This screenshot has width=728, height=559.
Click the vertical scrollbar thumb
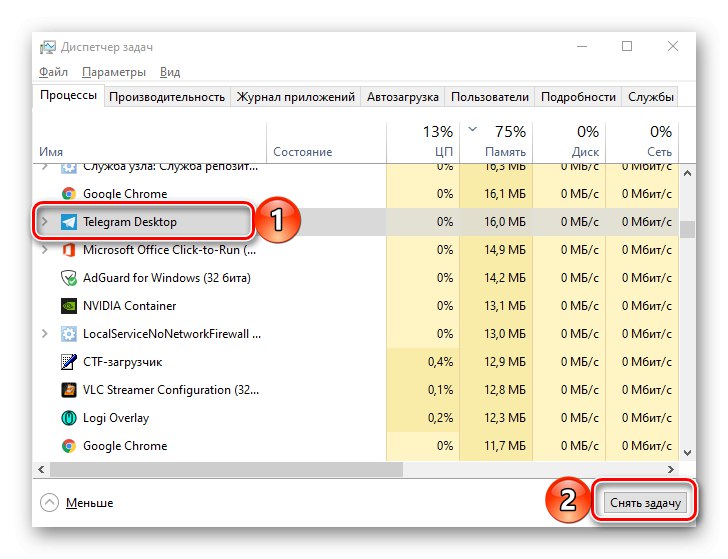[x=688, y=229]
